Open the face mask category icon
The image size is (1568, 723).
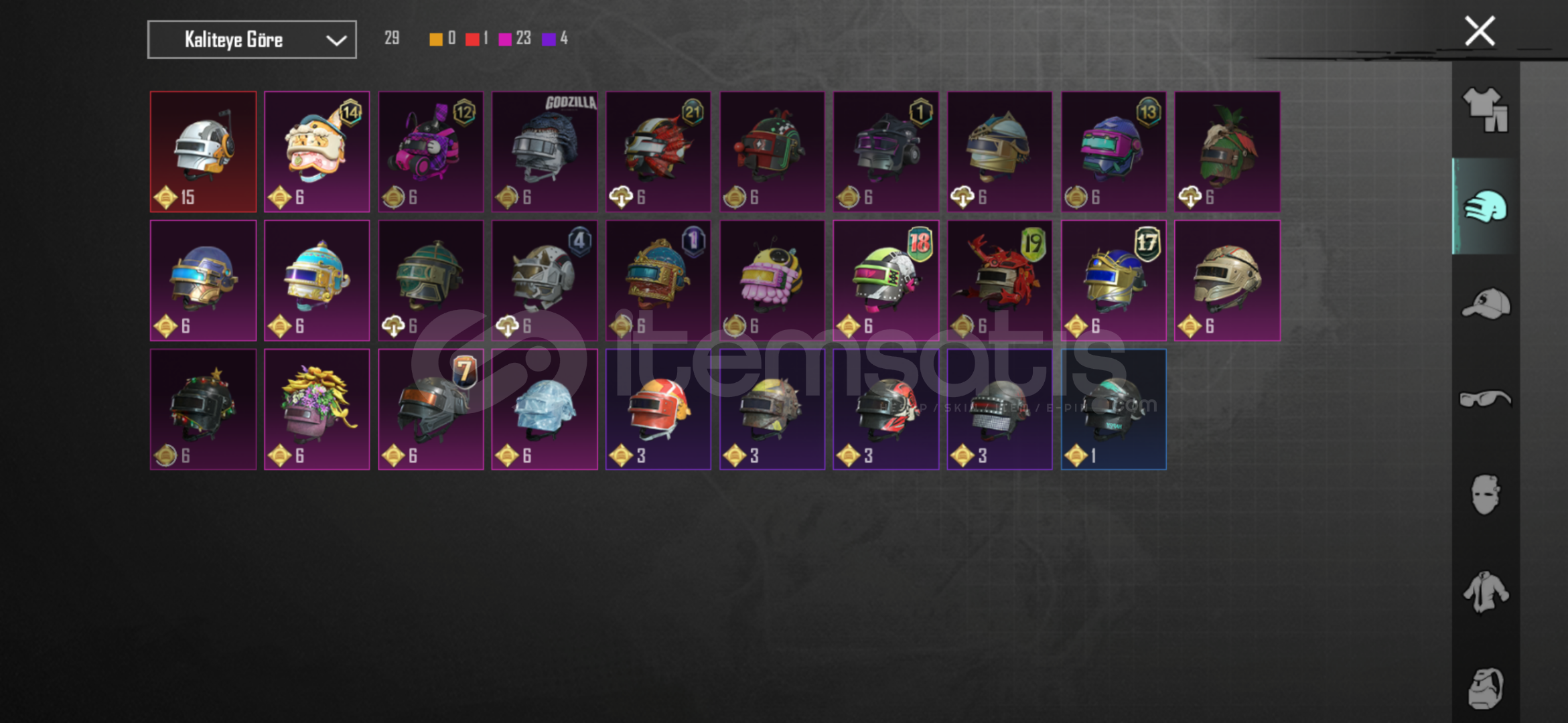pyautogui.click(x=1485, y=494)
